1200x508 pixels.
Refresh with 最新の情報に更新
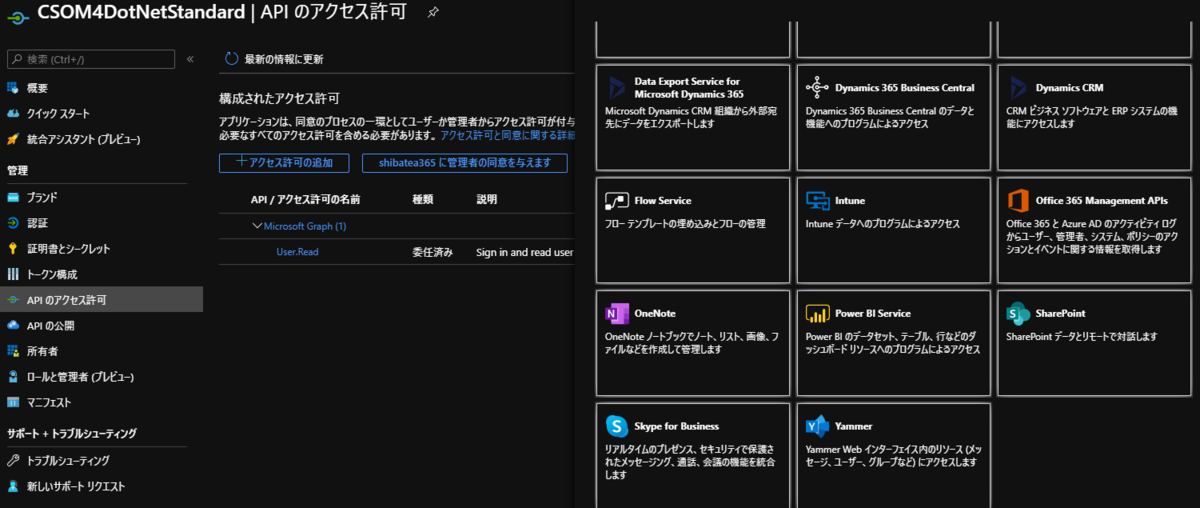point(274,59)
